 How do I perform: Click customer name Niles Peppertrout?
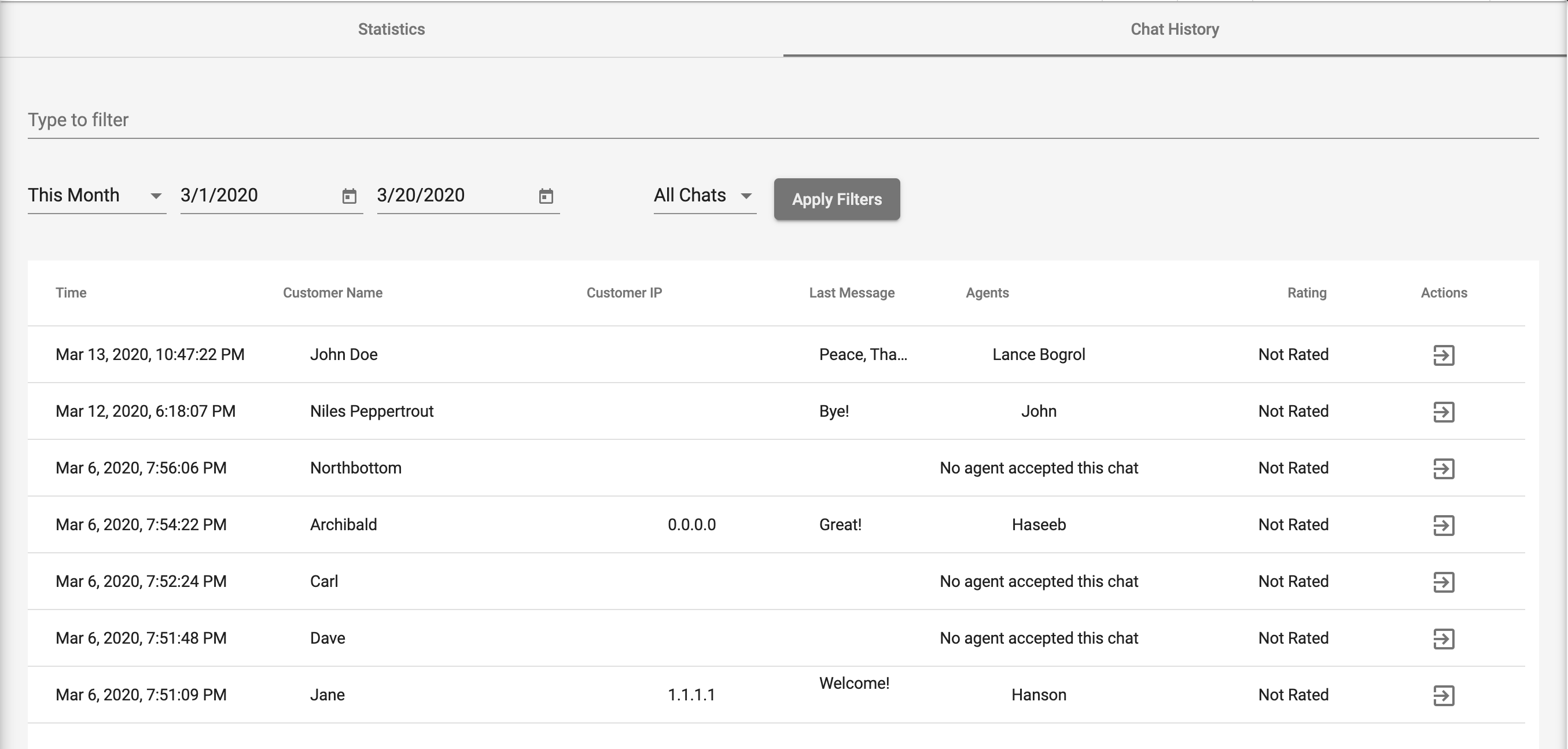tap(372, 411)
